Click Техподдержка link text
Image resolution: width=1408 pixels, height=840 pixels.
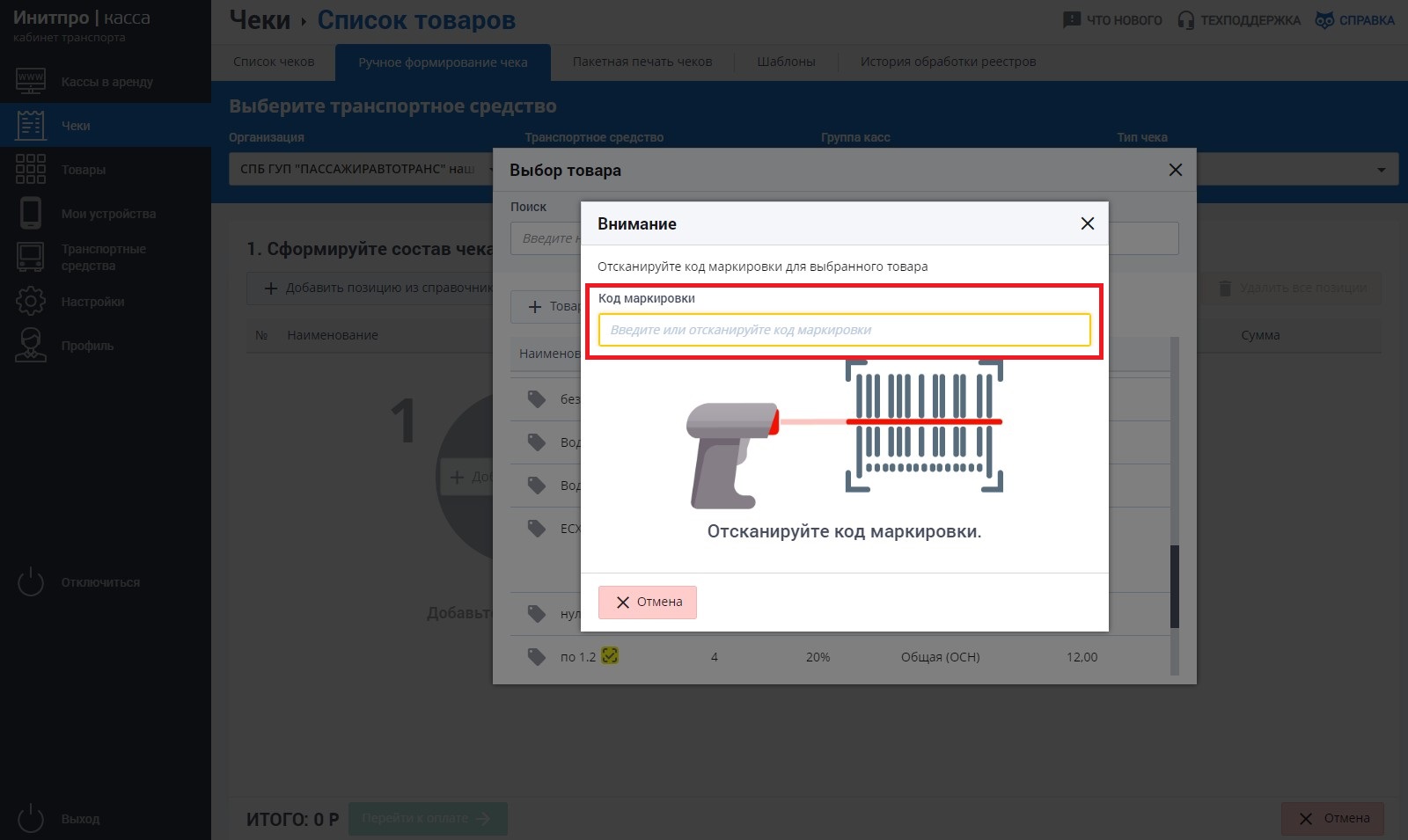pyautogui.click(x=1250, y=20)
